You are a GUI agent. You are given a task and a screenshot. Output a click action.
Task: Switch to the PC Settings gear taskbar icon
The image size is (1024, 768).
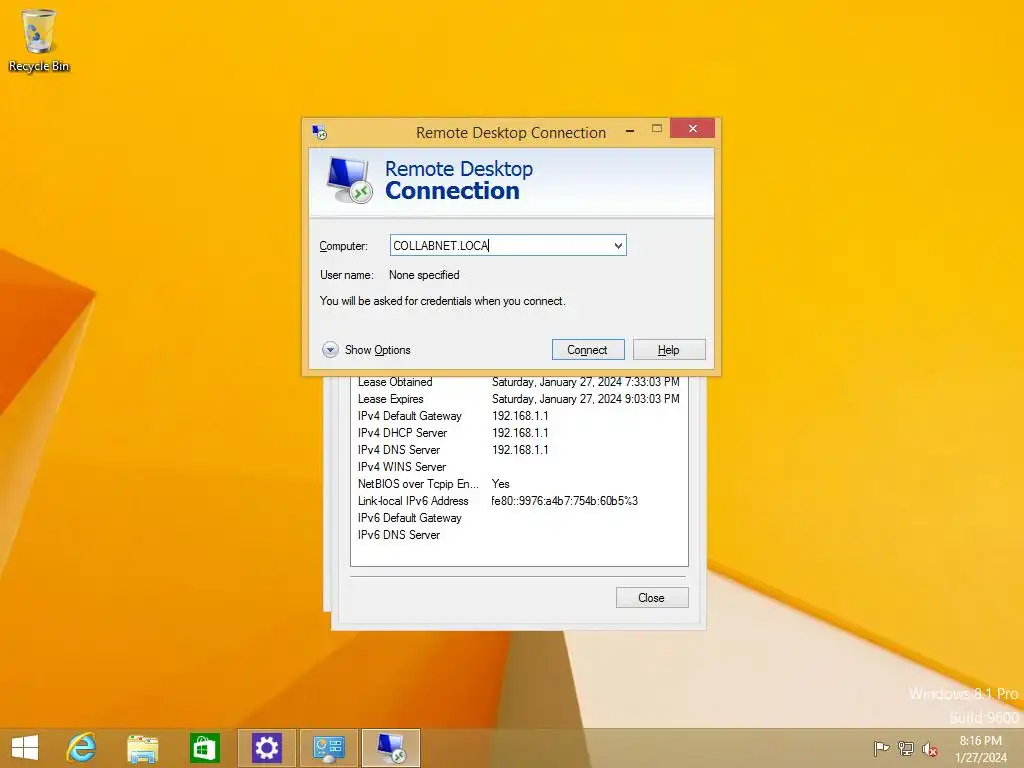266,748
